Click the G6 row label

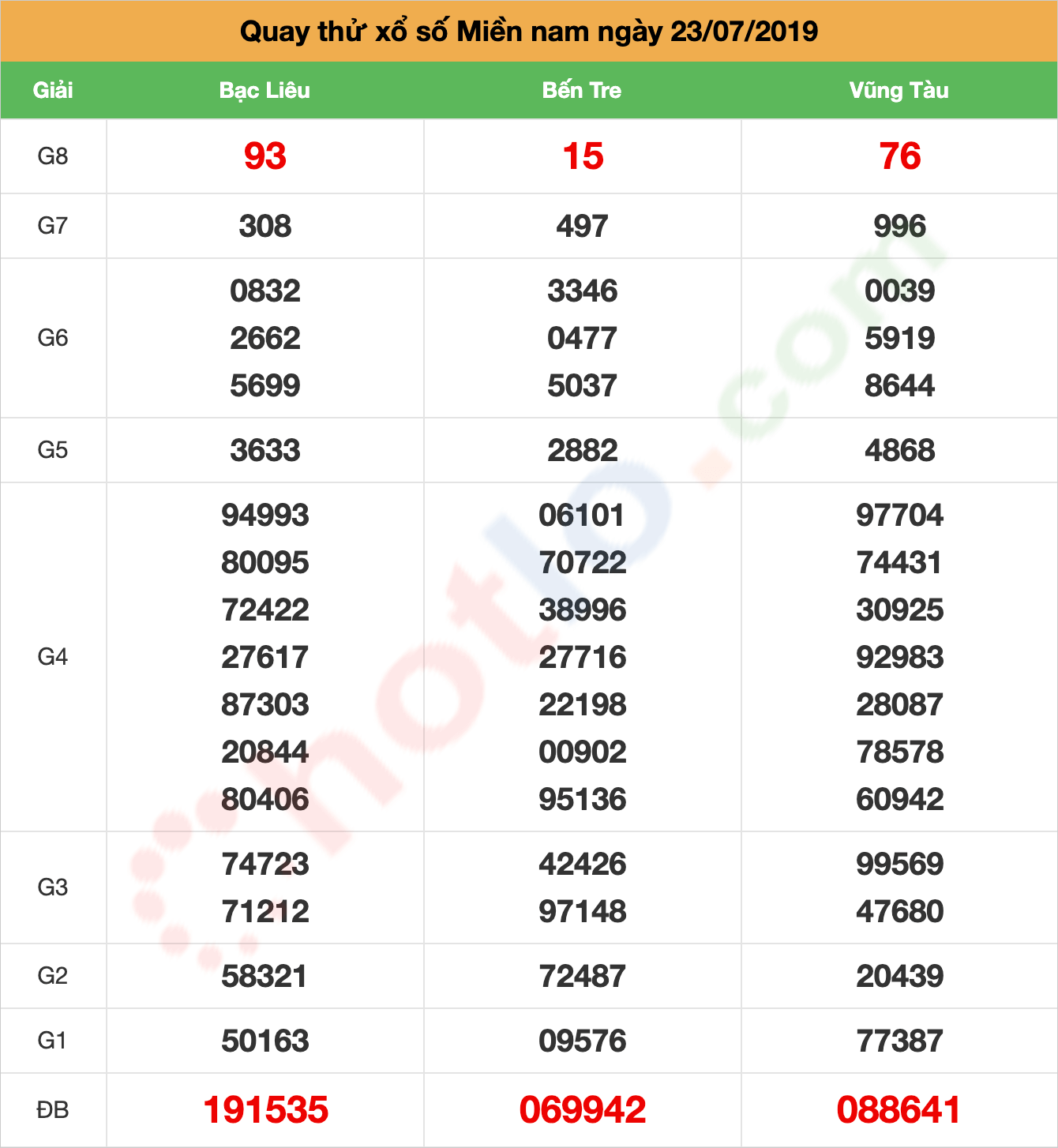53,338
